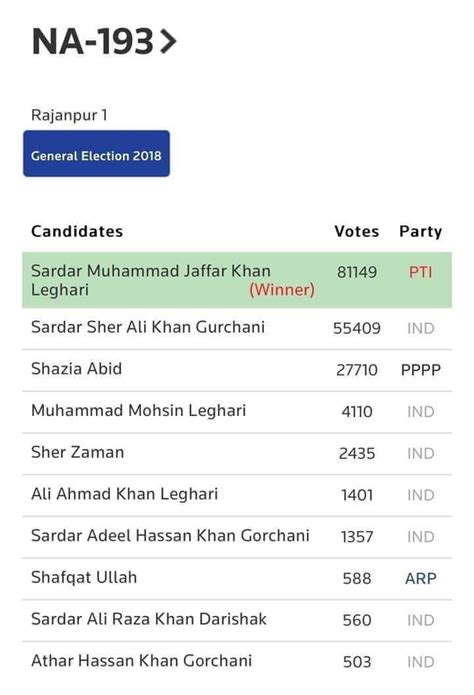The height and width of the screenshot is (695, 474).
Task: Click the PTI party label
Action: point(420,272)
